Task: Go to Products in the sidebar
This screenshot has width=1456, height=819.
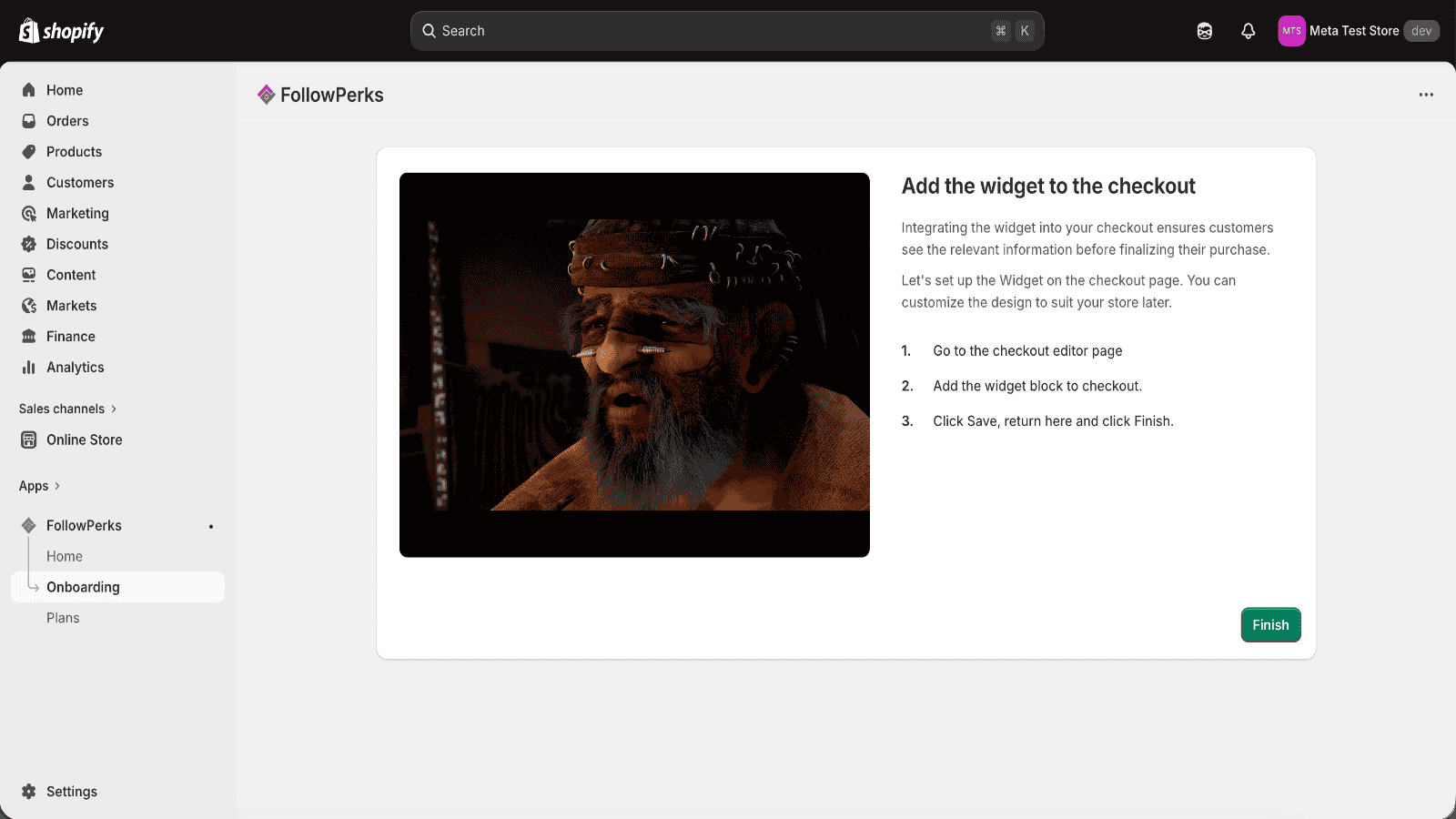Action: tap(117, 152)
